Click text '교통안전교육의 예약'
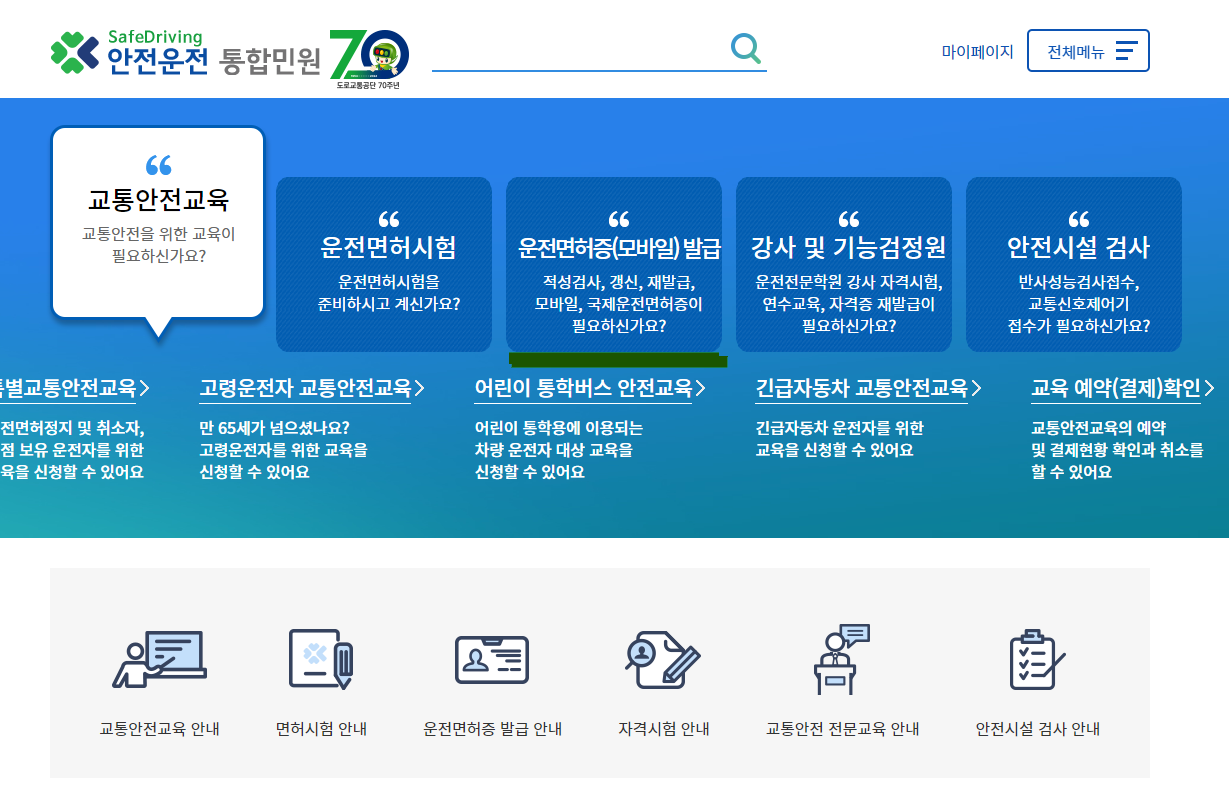The image size is (1229, 806). tap(1098, 428)
